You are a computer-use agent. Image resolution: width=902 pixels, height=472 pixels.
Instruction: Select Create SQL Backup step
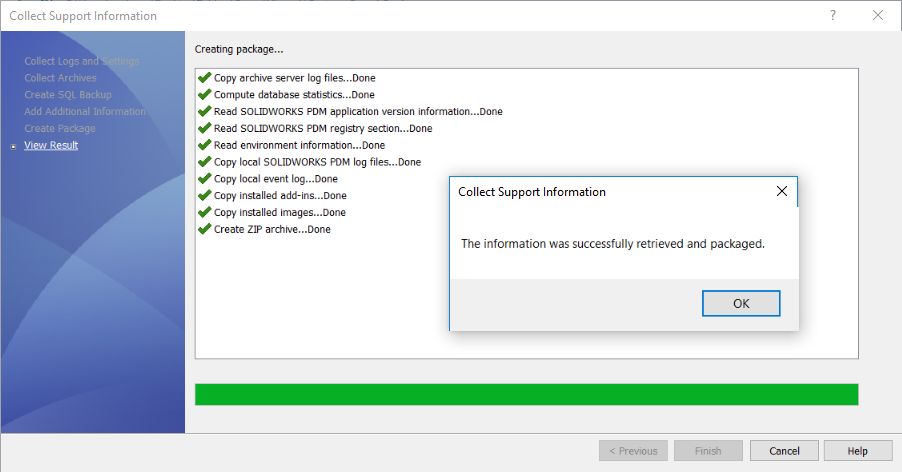tap(68, 95)
